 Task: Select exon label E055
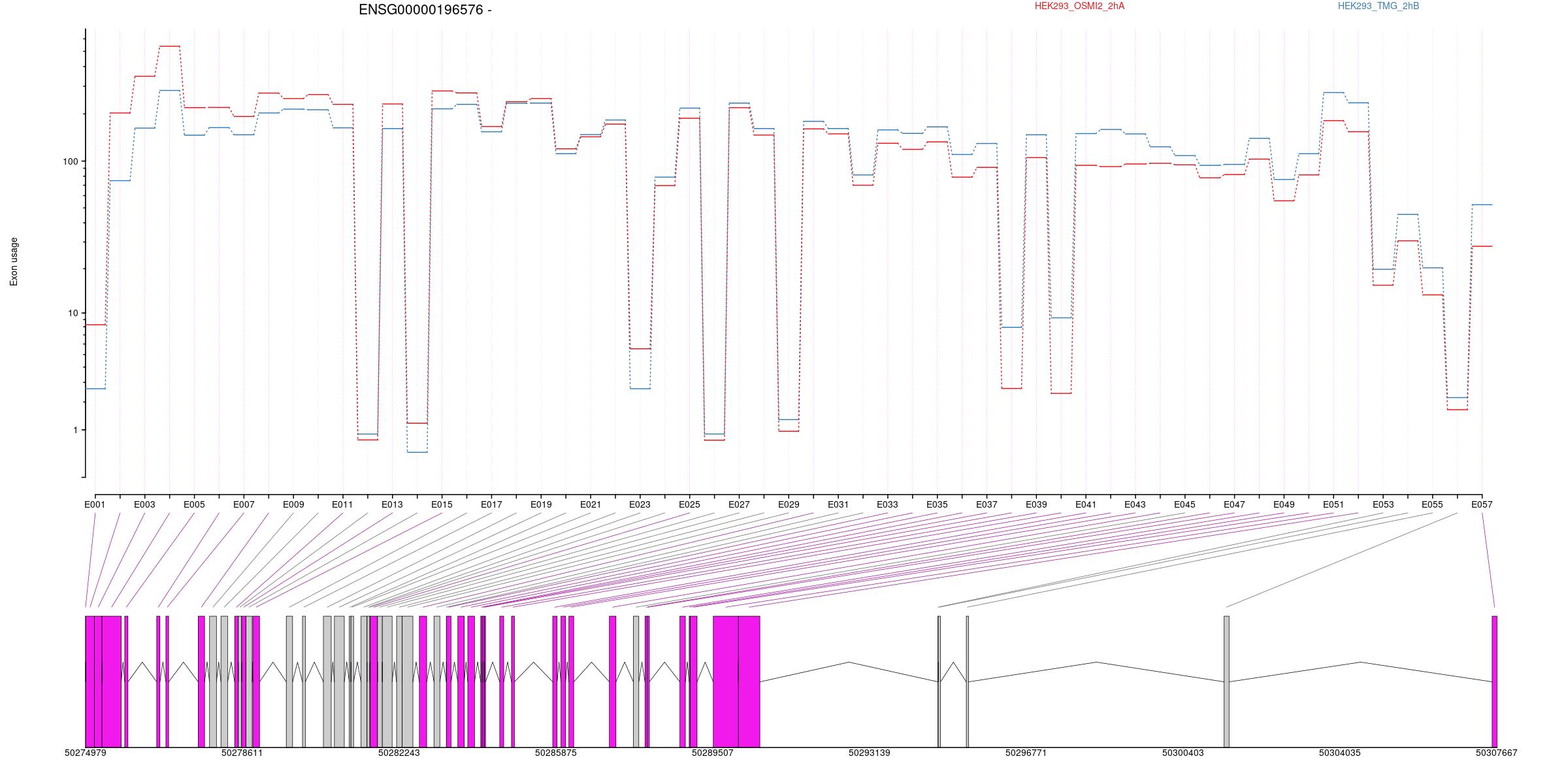[x=1432, y=504]
